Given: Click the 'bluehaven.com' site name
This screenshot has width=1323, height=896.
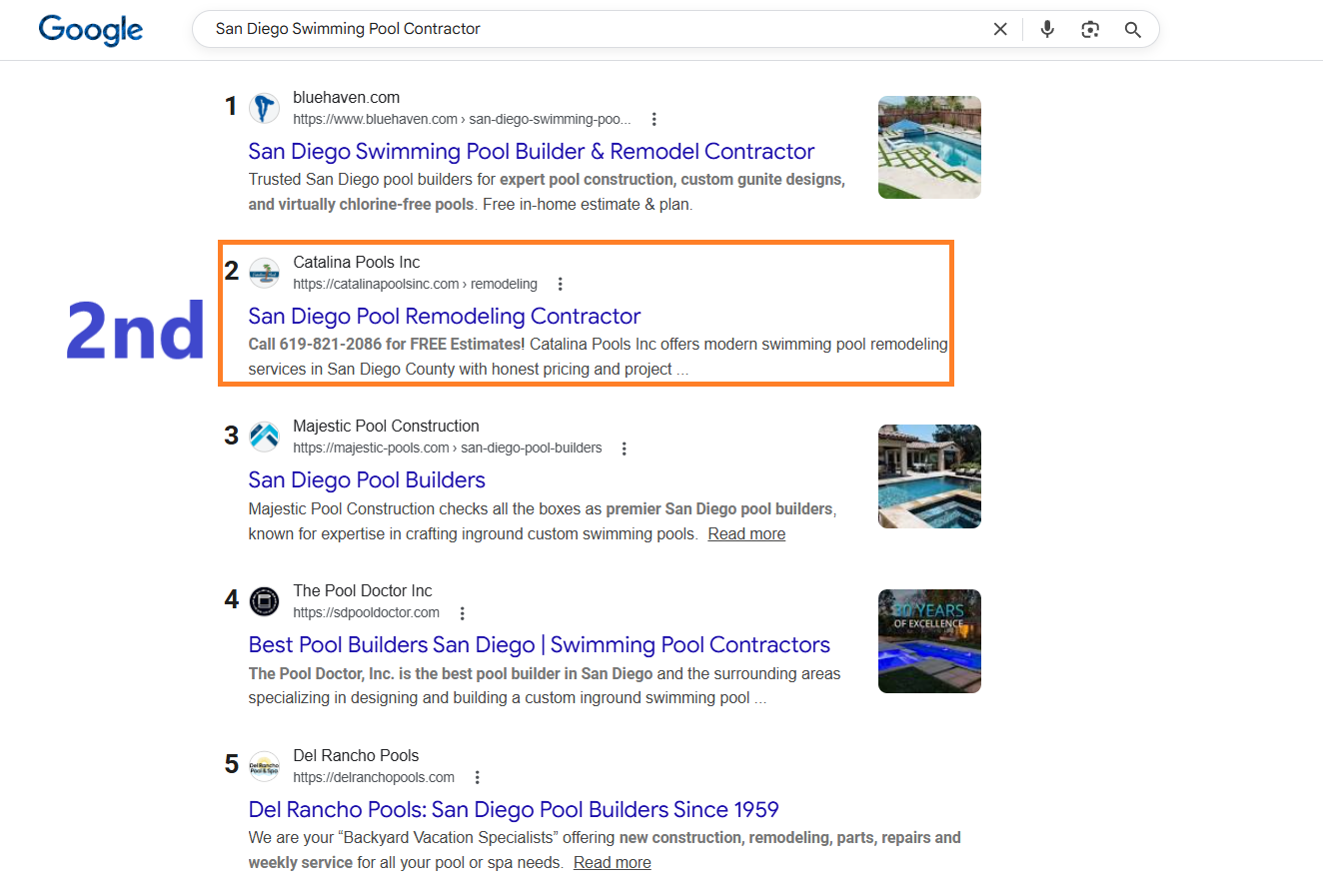Looking at the screenshot, I should (x=346, y=97).
